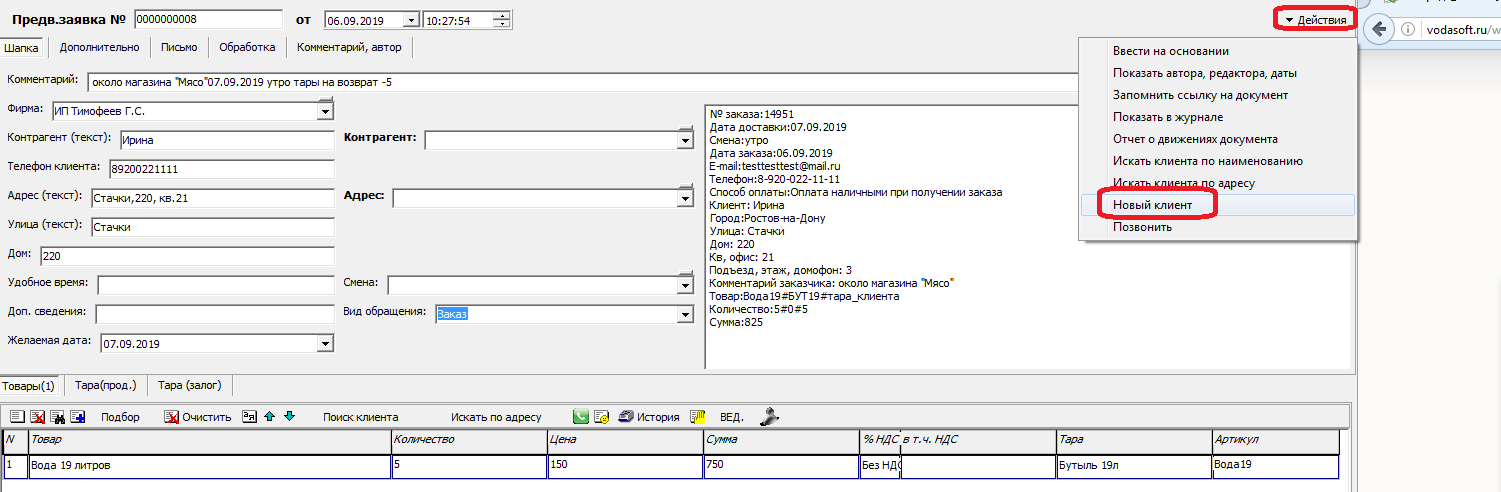Screen dimensions: 1501x492
Task: Expand the Фирма dropdown
Action: [x=324, y=111]
